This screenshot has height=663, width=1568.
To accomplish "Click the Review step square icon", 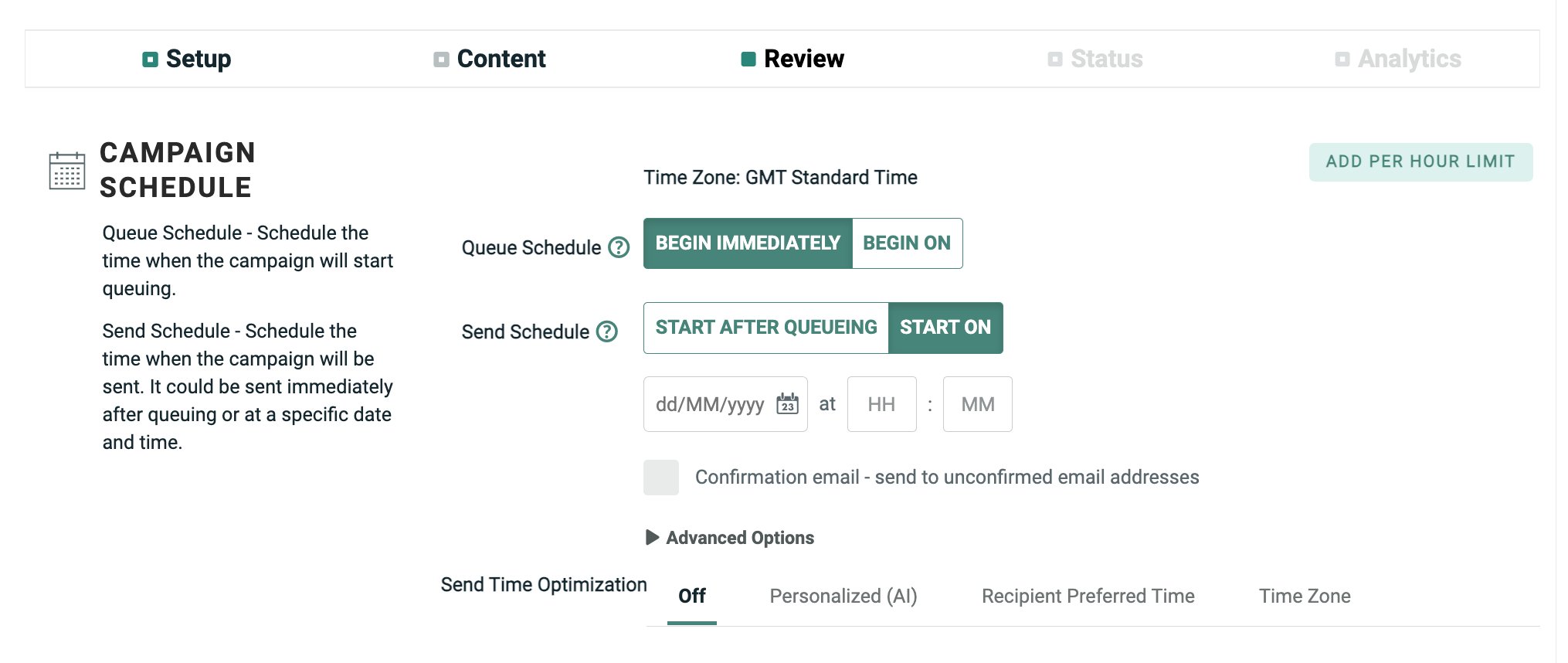I will click(x=748, y=59).
